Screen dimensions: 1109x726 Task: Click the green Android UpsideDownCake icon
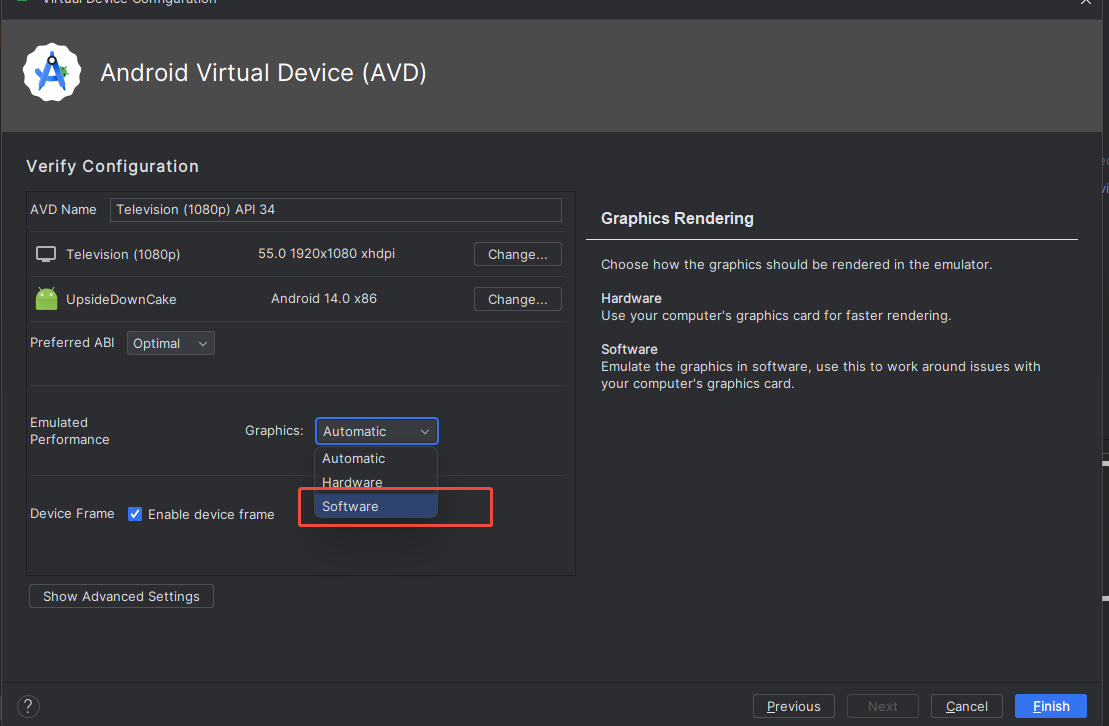tap(47, 299)
